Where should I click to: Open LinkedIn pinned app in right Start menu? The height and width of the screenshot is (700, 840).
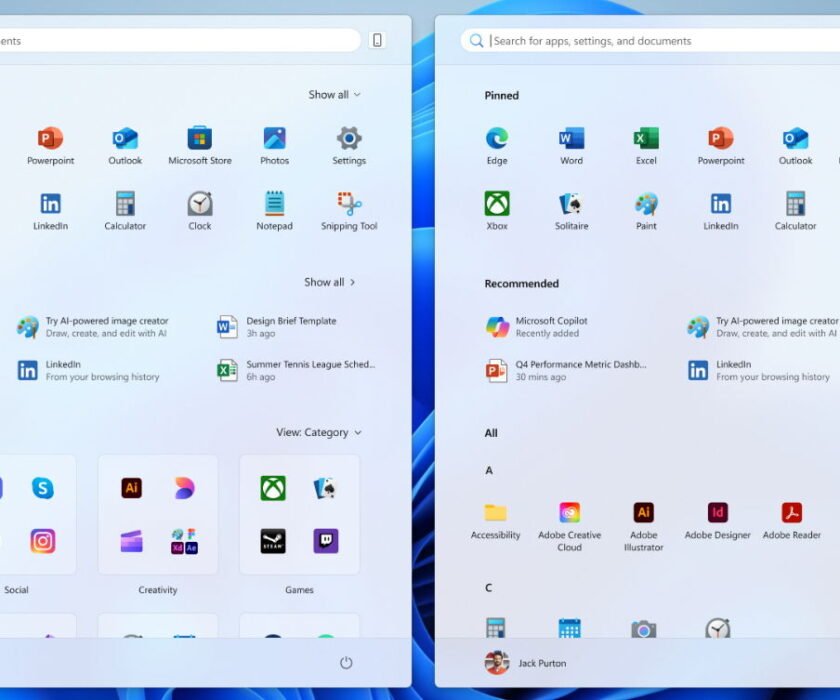[x=721, y=211]
